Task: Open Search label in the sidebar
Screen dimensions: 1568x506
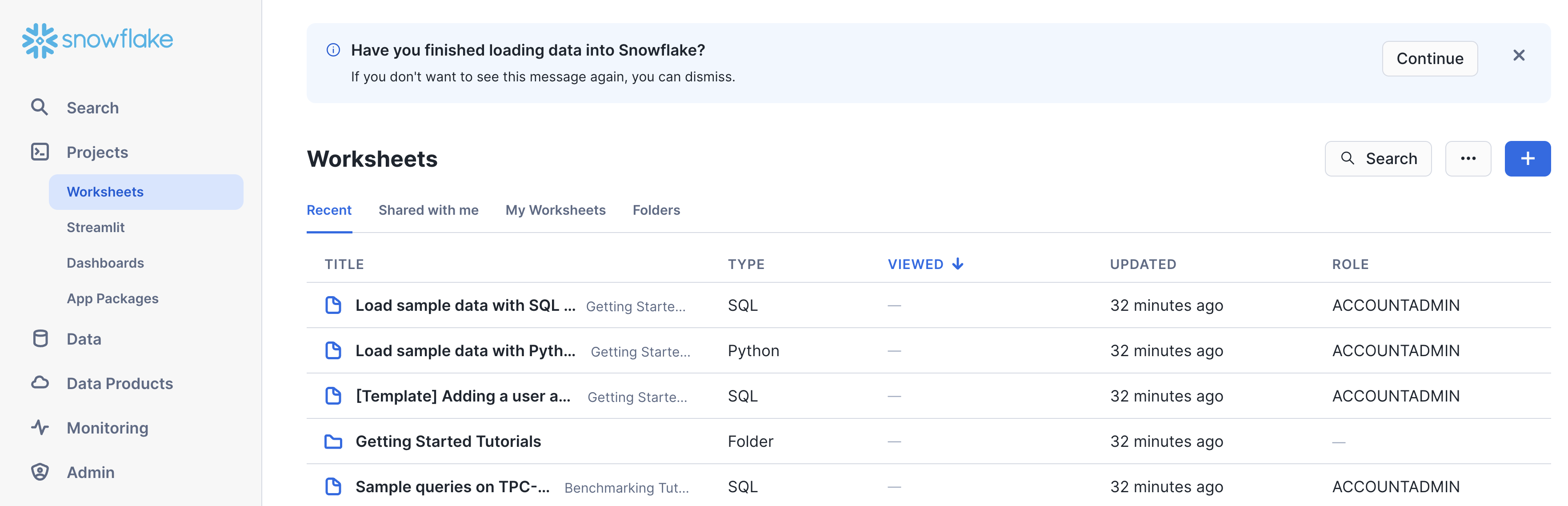Action: [92, 108]
